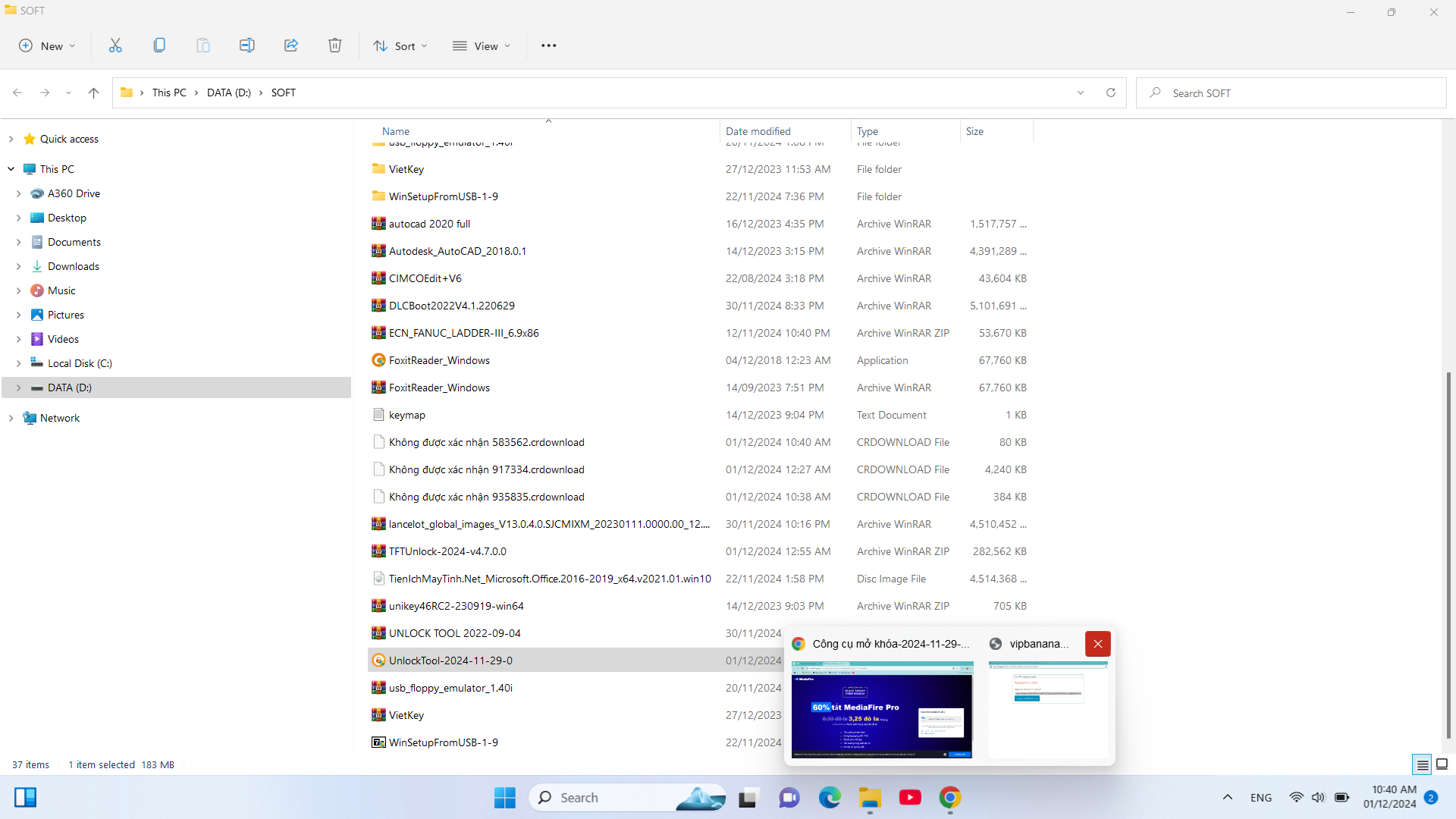Click the Date modified column header
This screenshot has height=819, width=1456.
click(x=758, y=131)
